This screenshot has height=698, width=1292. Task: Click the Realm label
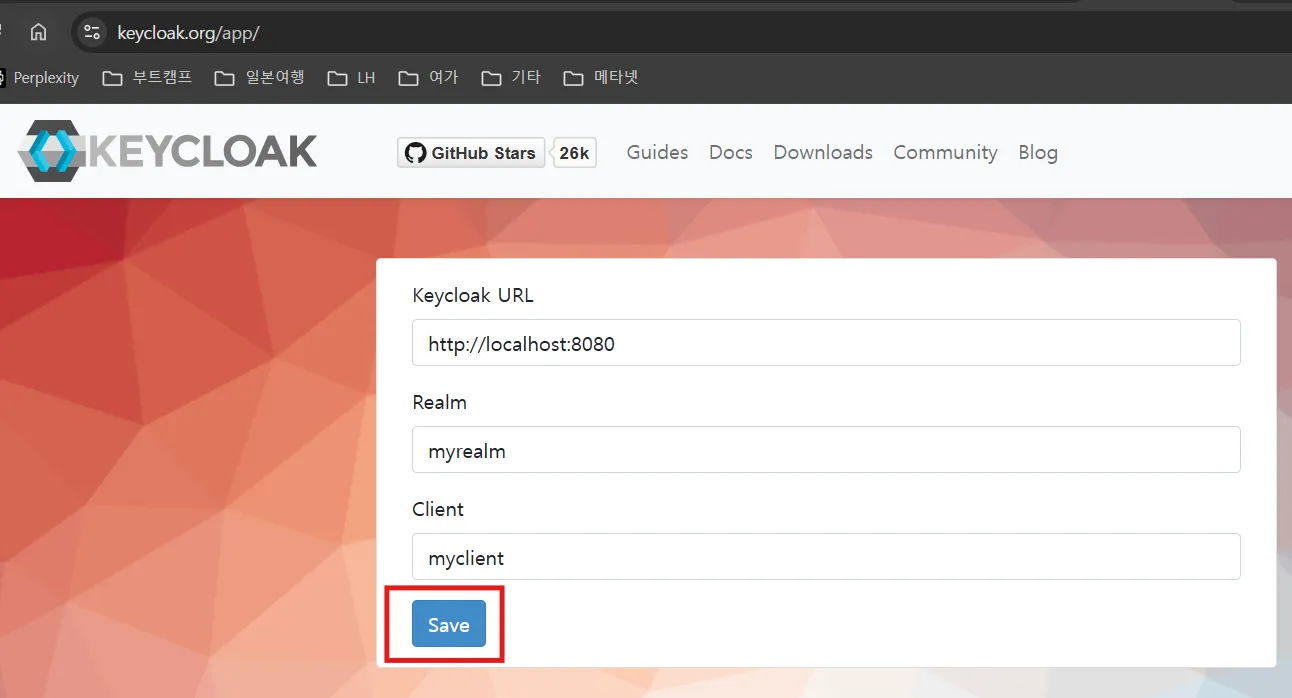click(x=439, y=402)
